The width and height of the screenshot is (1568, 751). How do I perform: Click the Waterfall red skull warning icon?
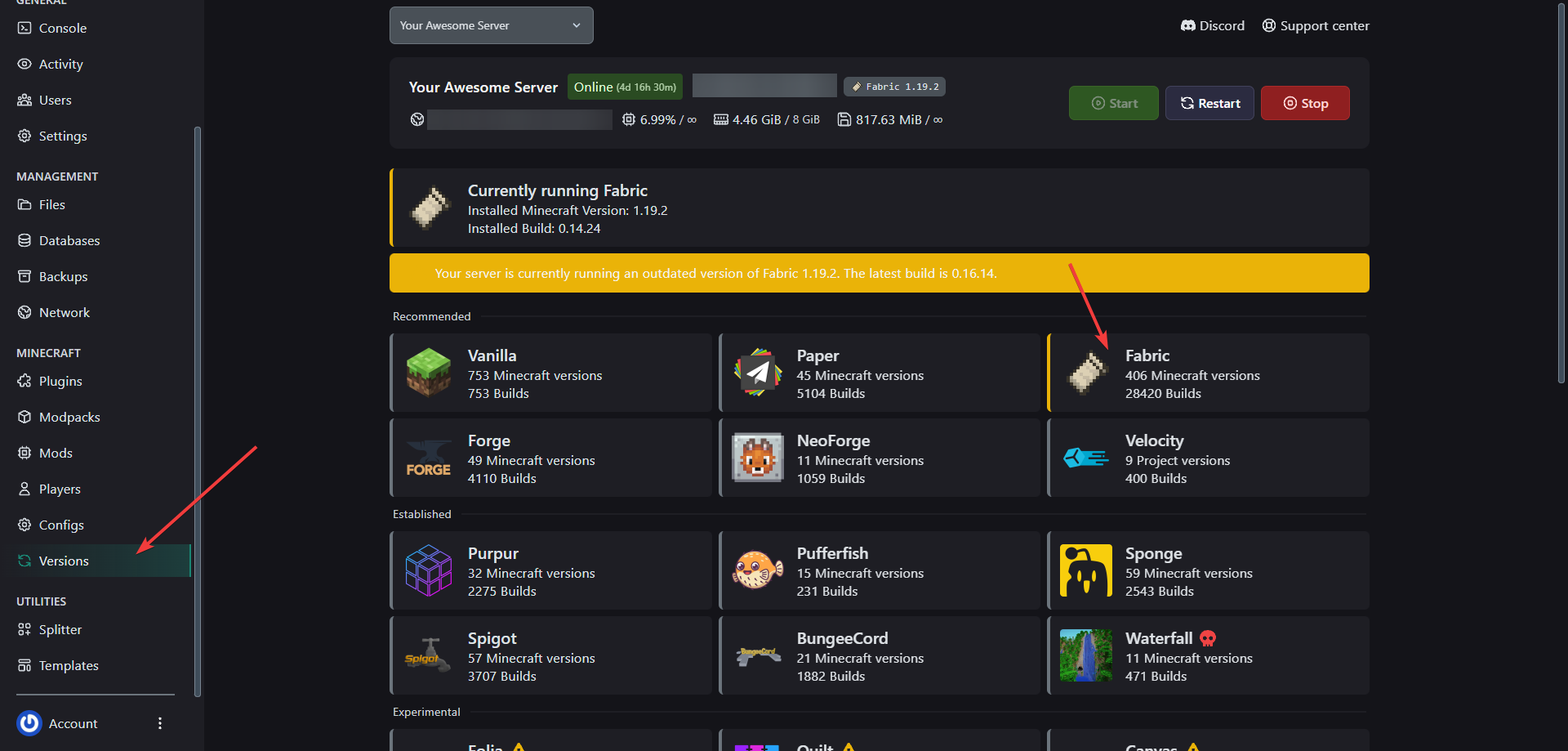[1208, 638]
